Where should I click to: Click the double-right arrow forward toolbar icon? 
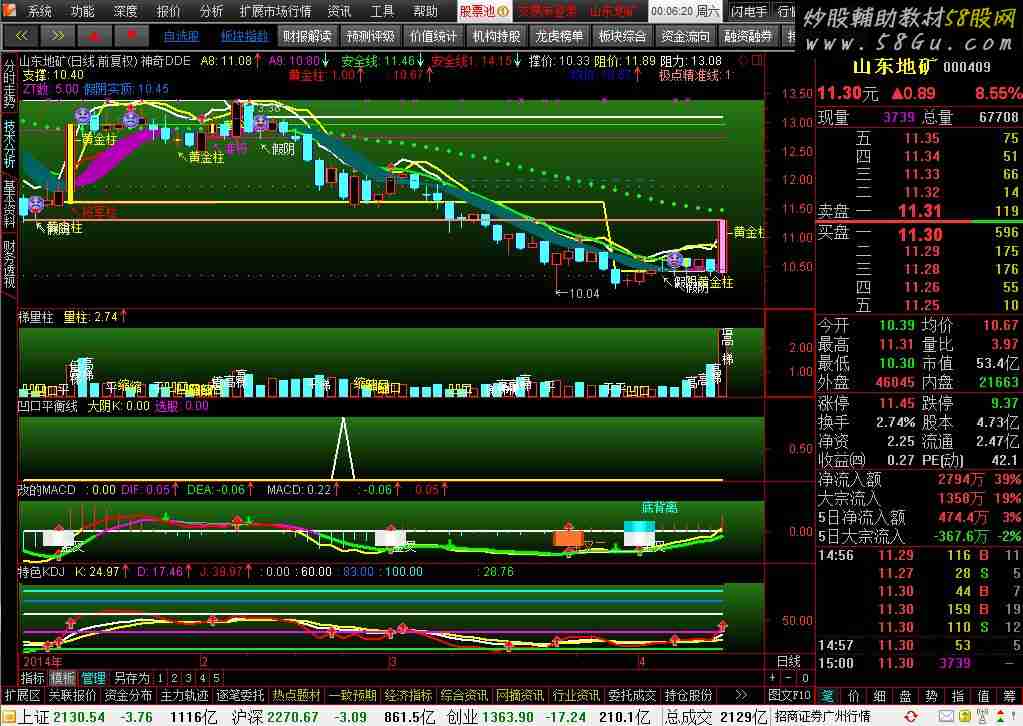point(57,35)
